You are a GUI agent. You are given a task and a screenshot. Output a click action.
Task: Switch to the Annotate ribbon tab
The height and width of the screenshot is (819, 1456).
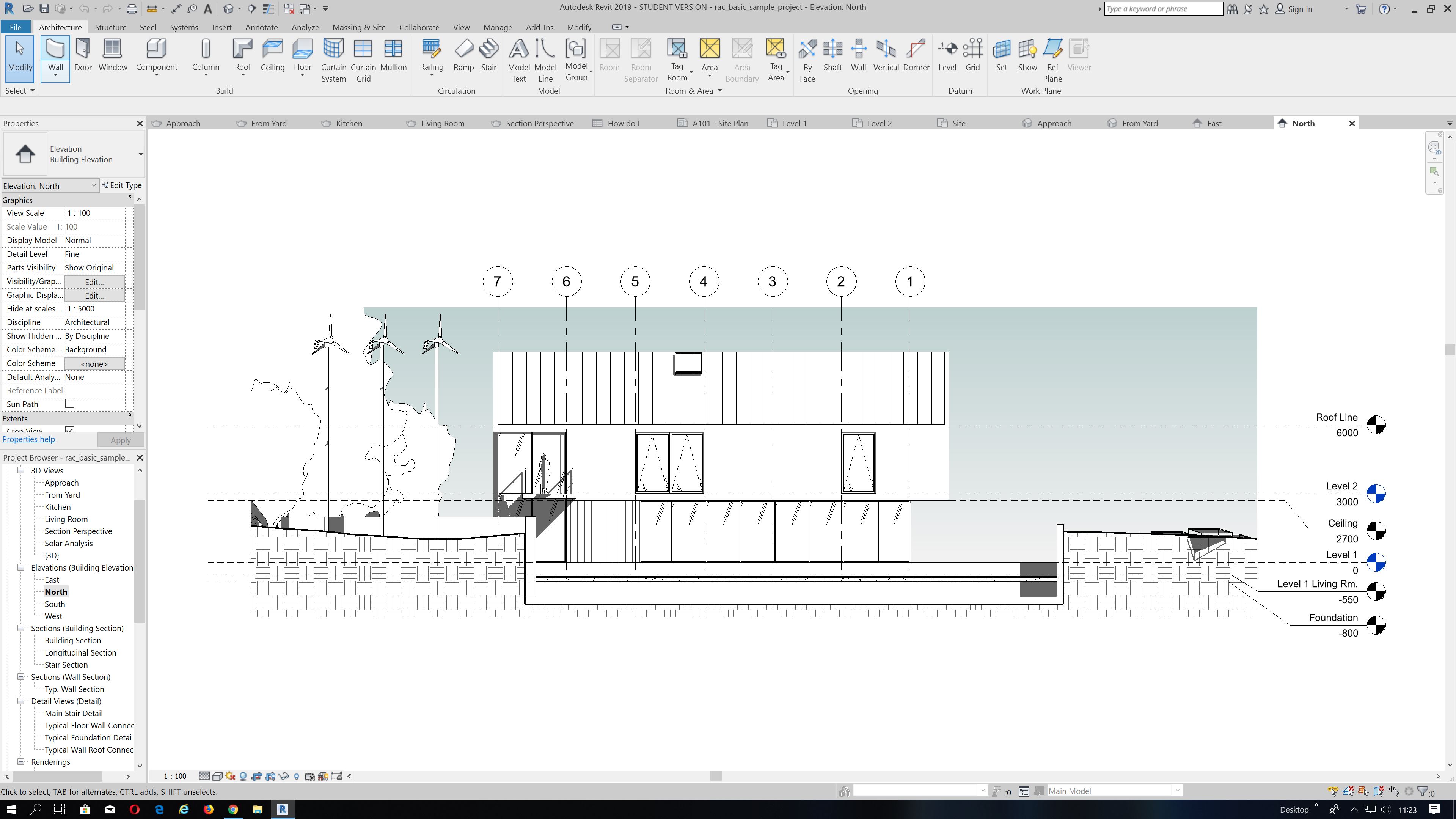(261, 27)
